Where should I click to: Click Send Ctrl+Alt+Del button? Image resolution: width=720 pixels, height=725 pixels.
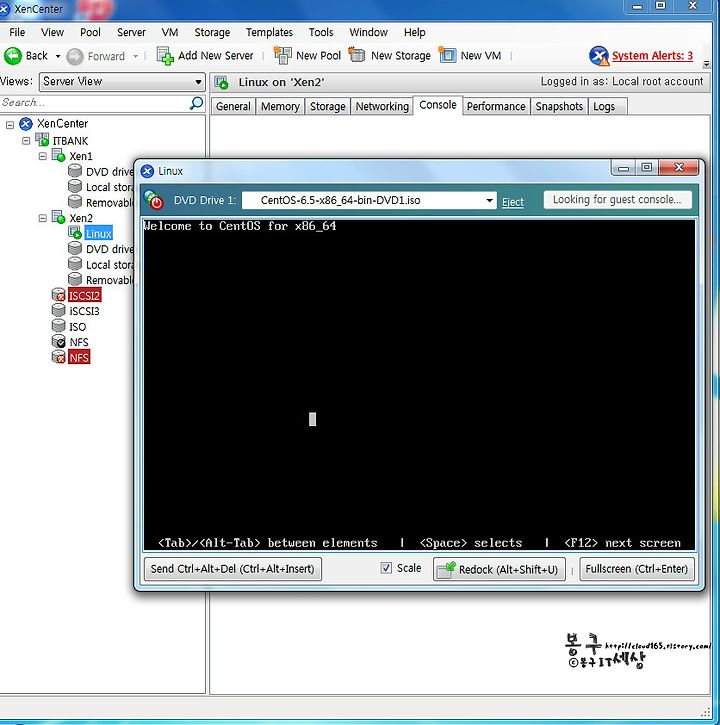pos(233,569)
